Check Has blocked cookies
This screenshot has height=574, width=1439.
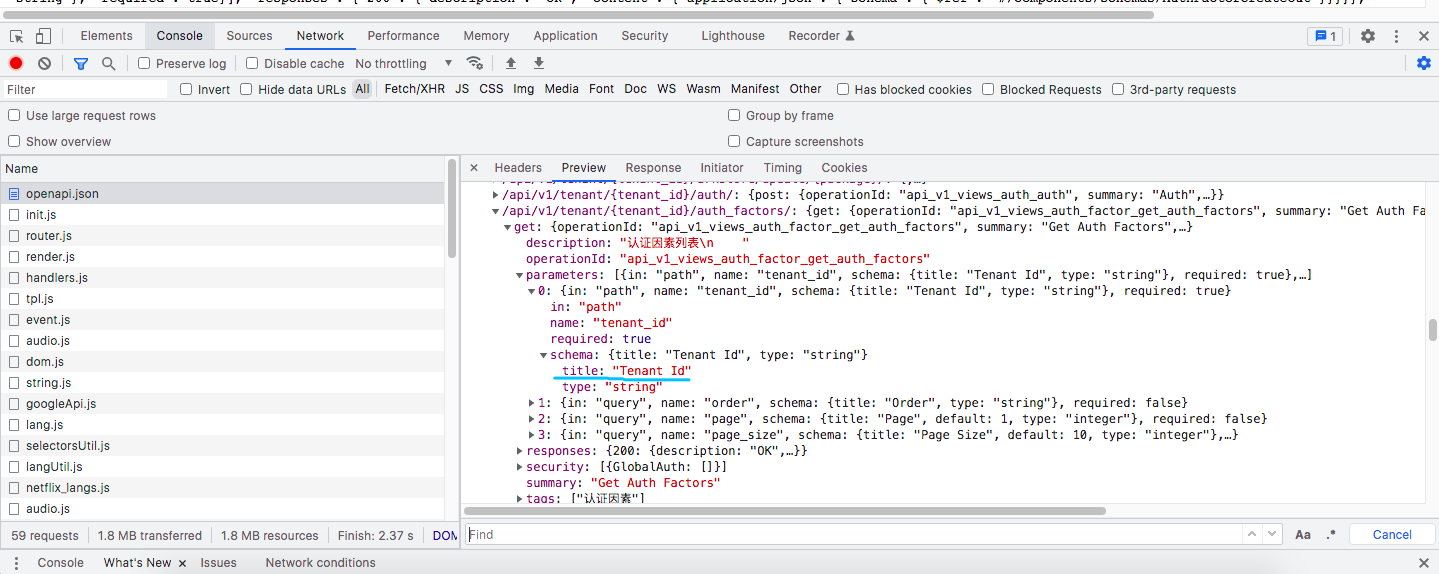pos(843,89)
